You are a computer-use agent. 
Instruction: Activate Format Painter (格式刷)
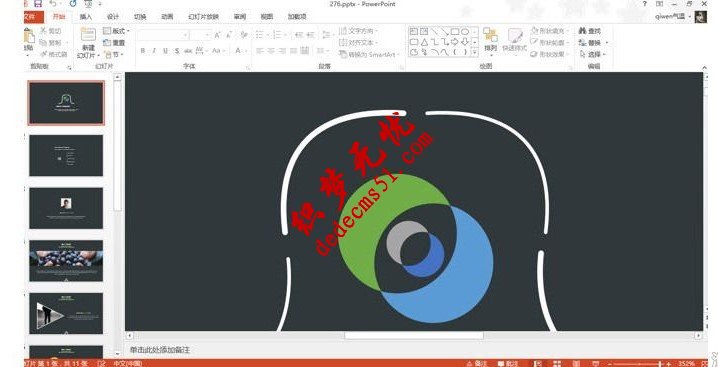click(53, 54)
